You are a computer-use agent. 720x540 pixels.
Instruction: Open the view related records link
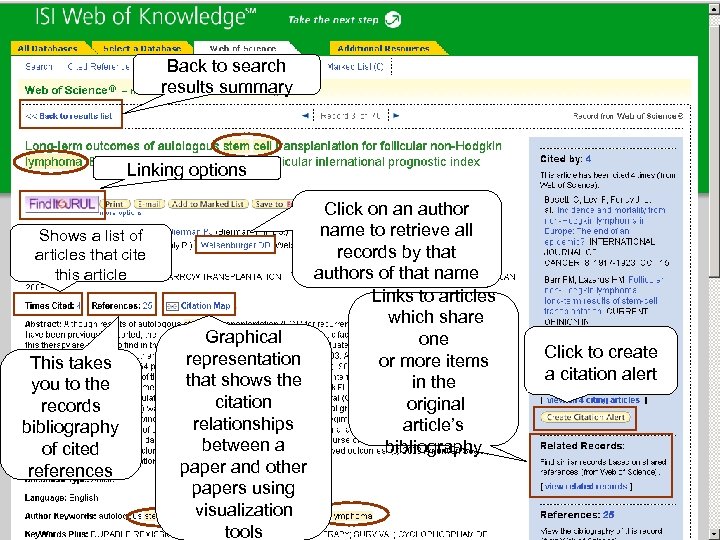point(586,486)
